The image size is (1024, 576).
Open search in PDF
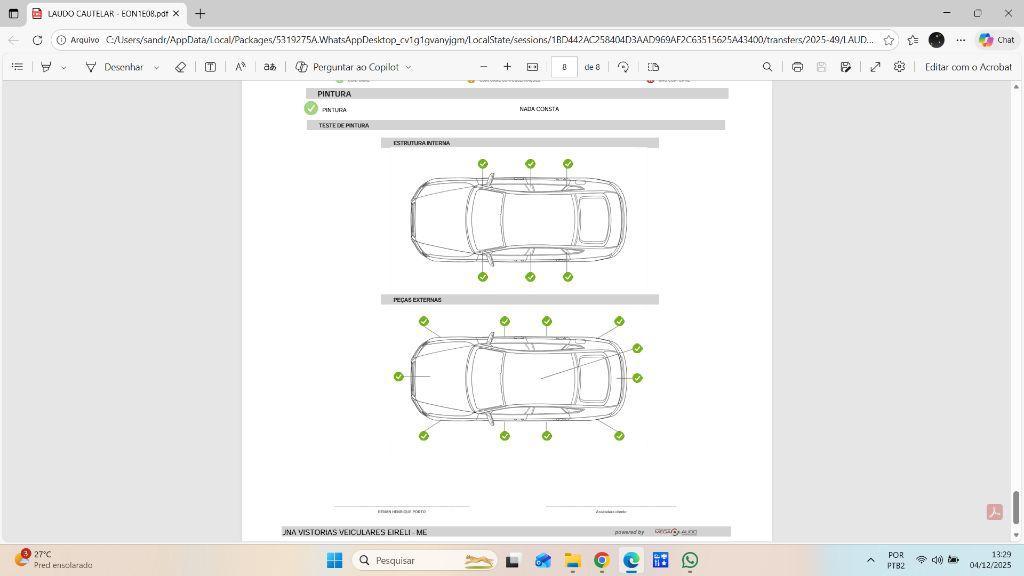point(767,67)
